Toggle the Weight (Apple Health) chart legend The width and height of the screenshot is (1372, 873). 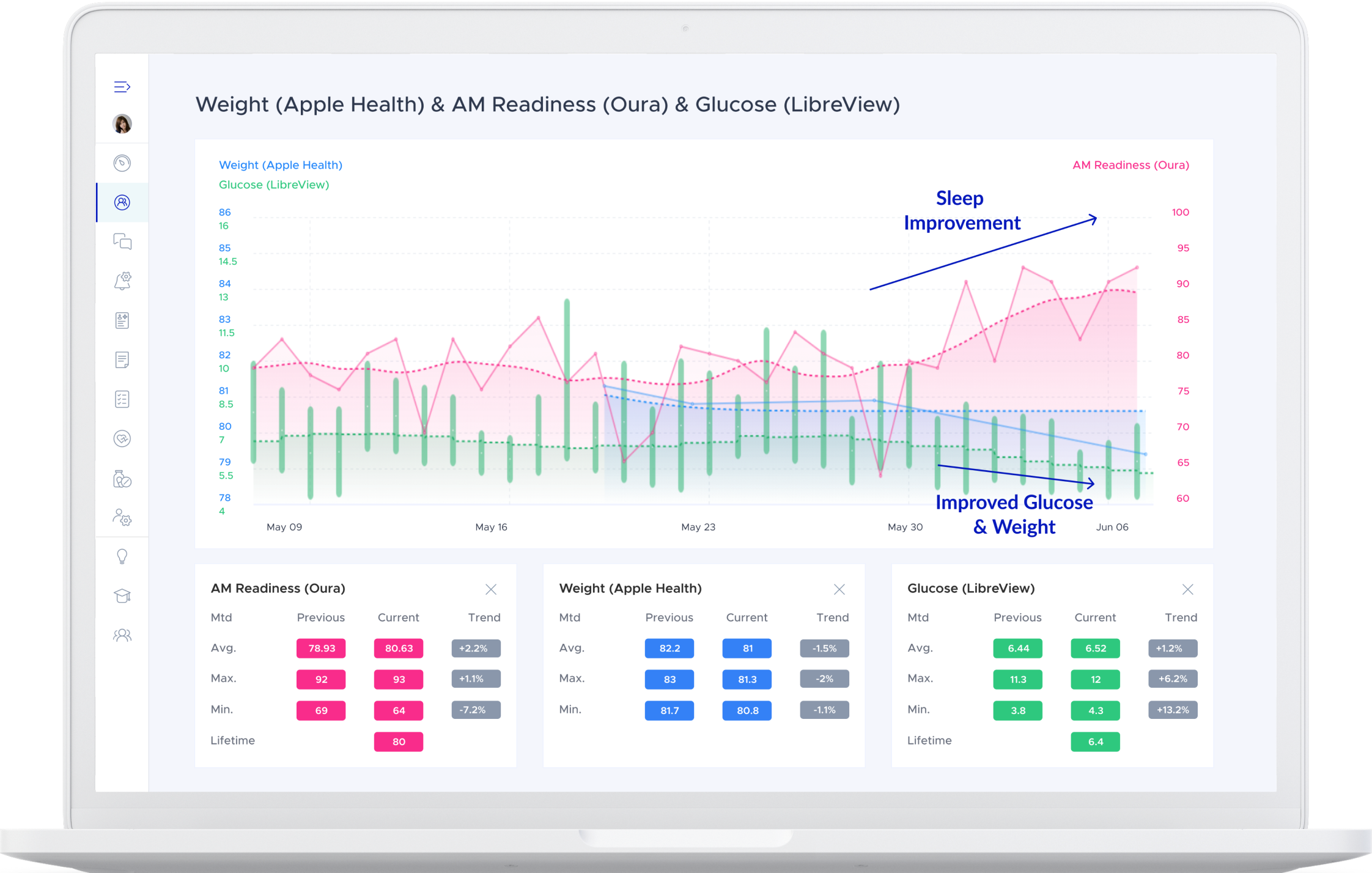pos(281,165)
